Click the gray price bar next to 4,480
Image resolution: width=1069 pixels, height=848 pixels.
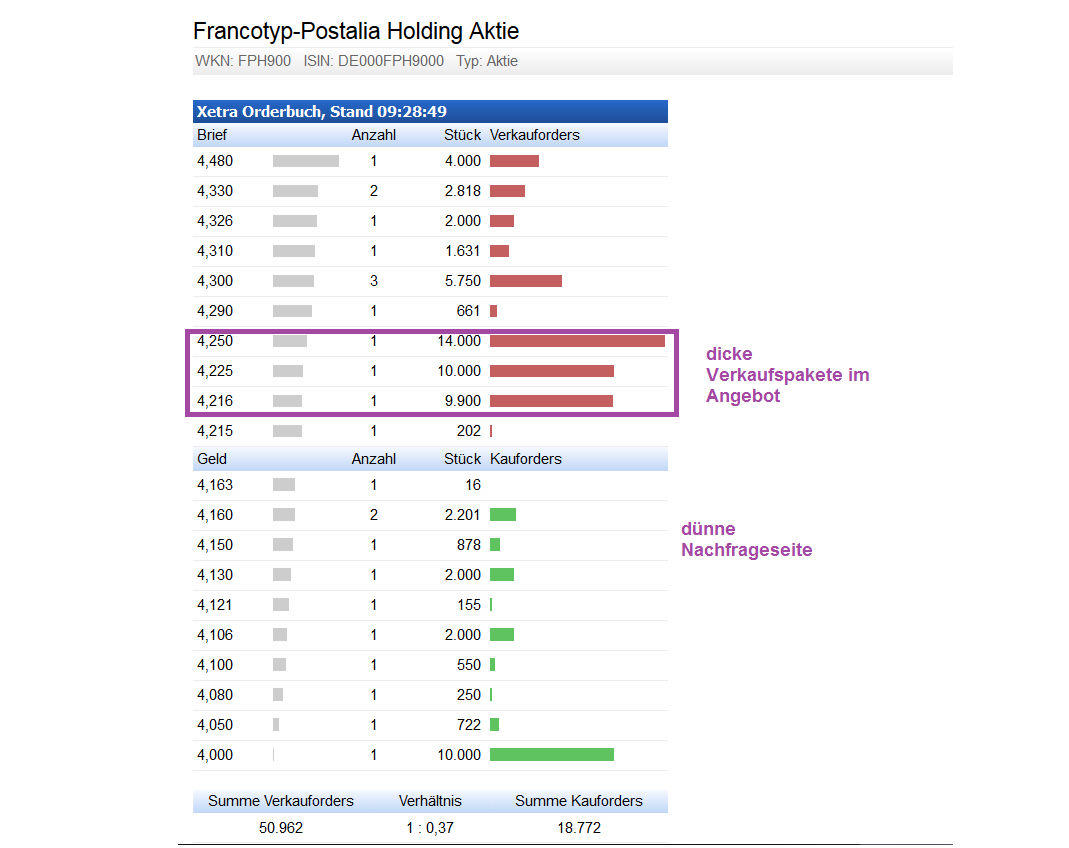point(306,161)
